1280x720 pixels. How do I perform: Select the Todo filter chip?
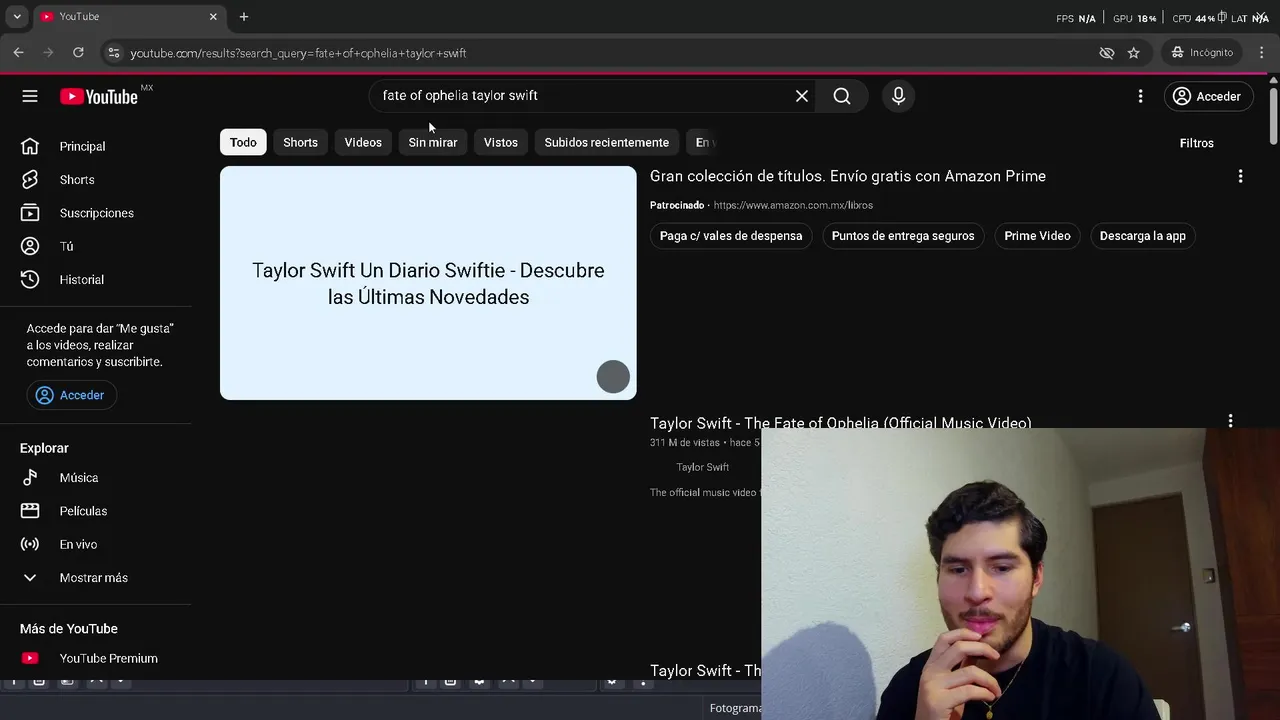point(243,142)
